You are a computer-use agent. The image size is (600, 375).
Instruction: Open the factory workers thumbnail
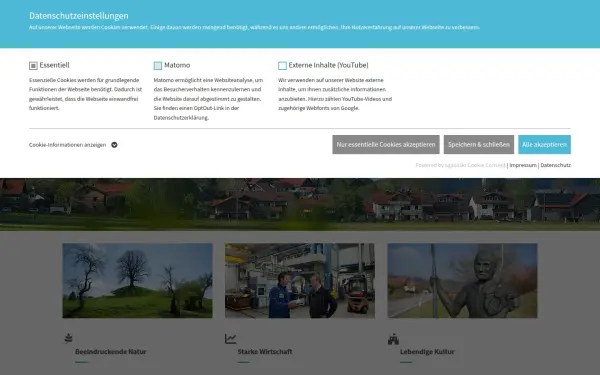click(x=300, y=280)
